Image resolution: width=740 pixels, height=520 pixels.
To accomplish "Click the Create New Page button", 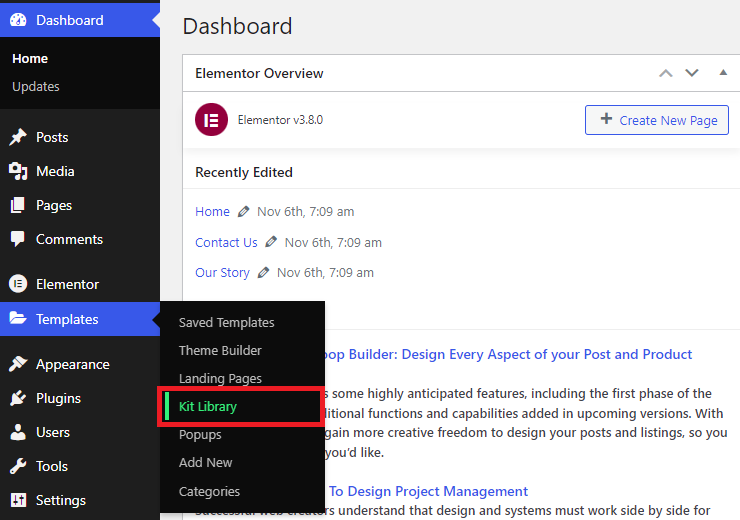I will tap(657, 120).
